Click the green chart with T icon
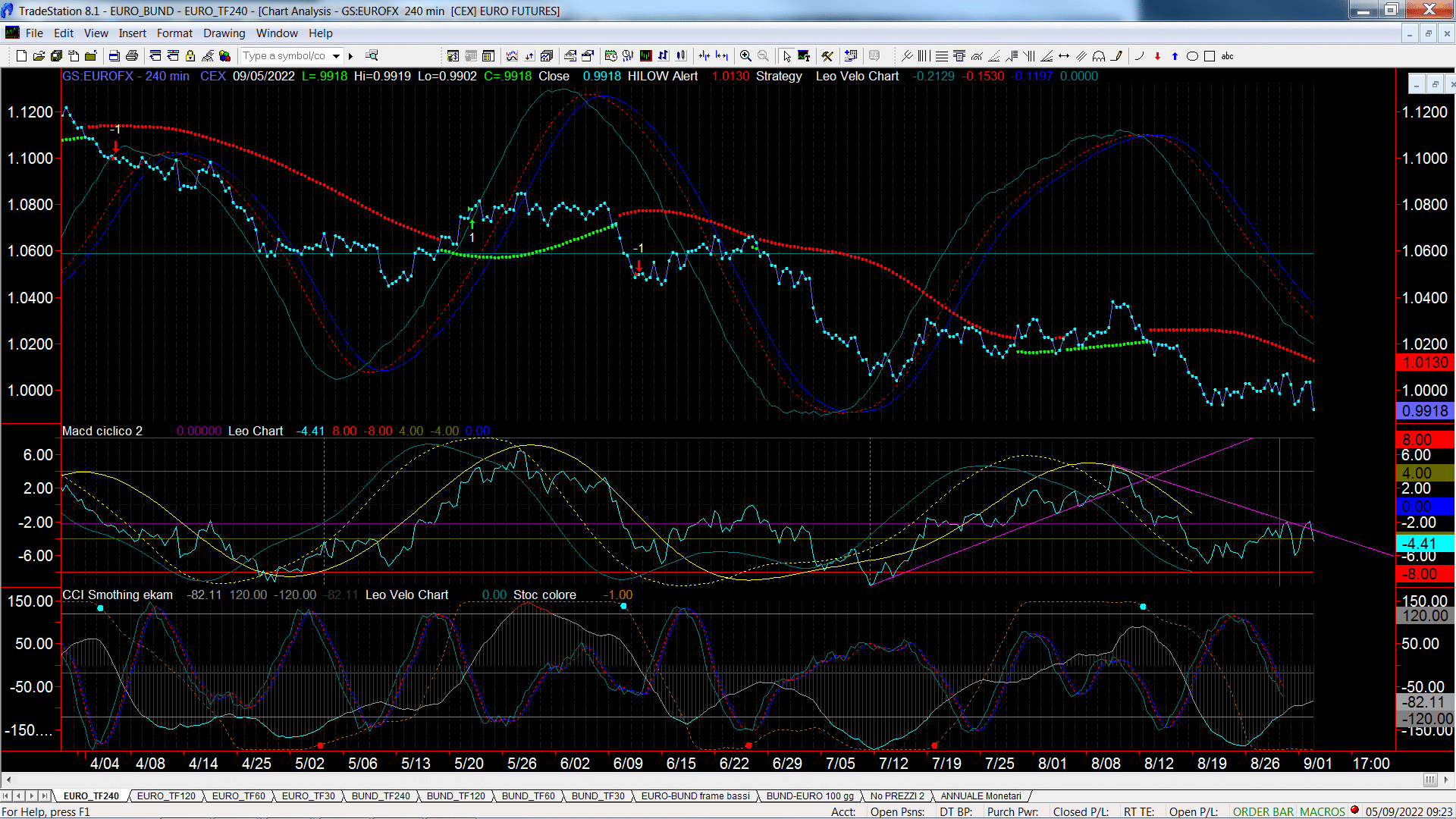 (804, 55)
